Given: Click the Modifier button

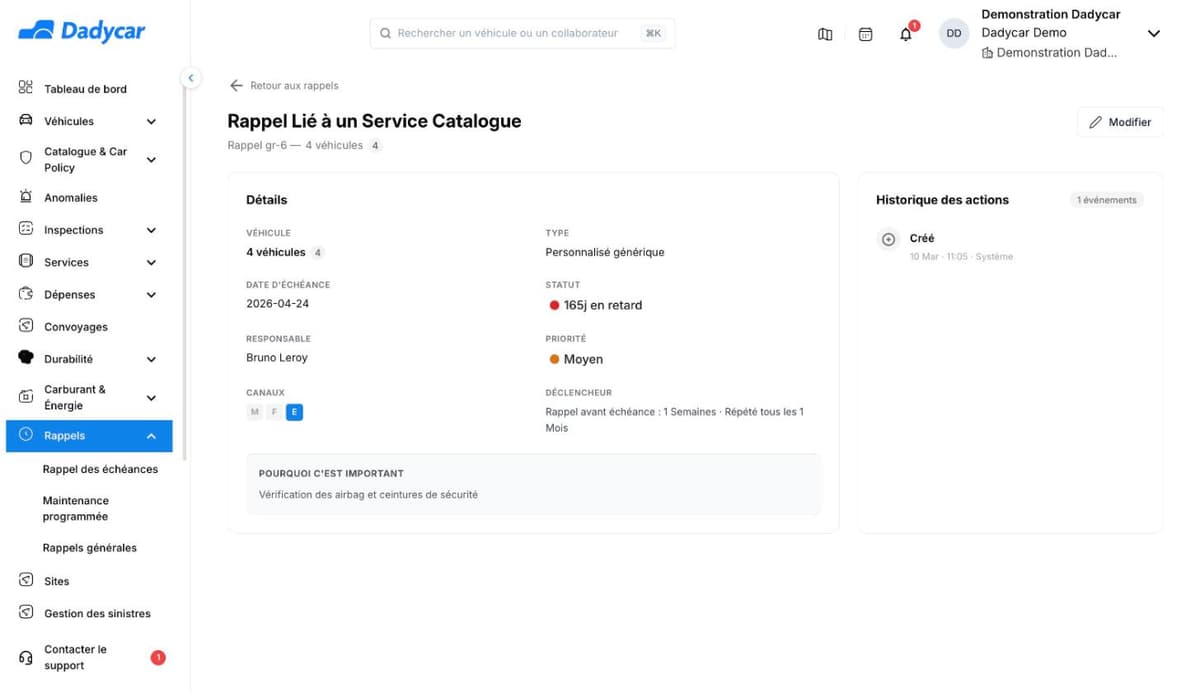Looking at the screenshot, I should pyautogui.click(x=1120, y=122).
